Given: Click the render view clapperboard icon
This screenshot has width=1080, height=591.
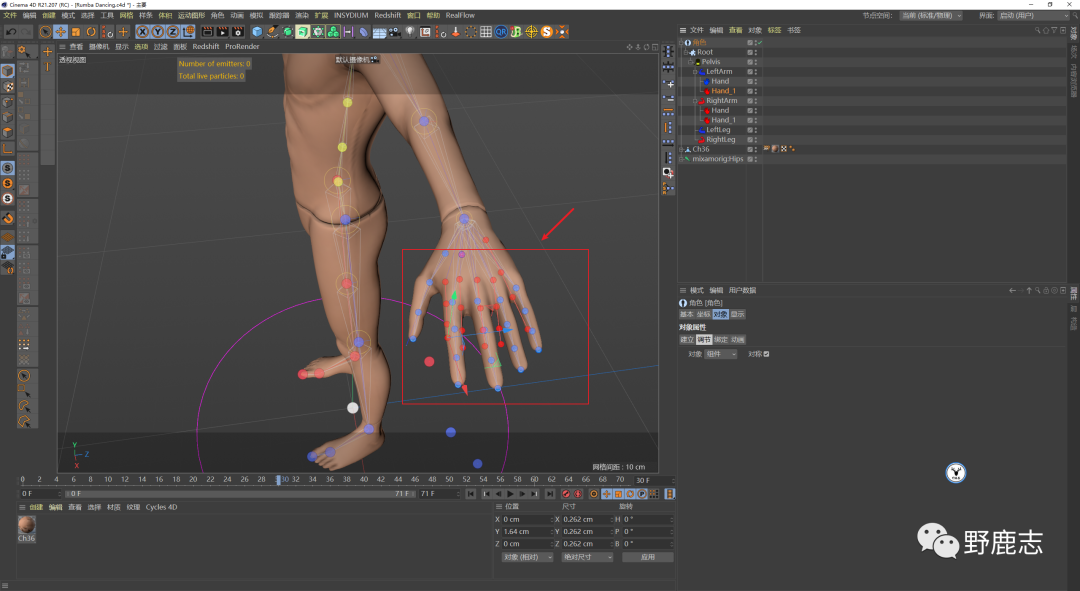Looking at the screenshot, I should [207, 32].
